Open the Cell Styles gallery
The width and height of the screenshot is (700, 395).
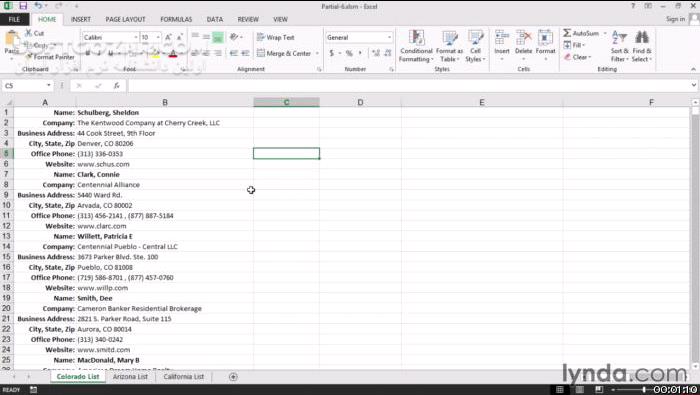(475, 46)
